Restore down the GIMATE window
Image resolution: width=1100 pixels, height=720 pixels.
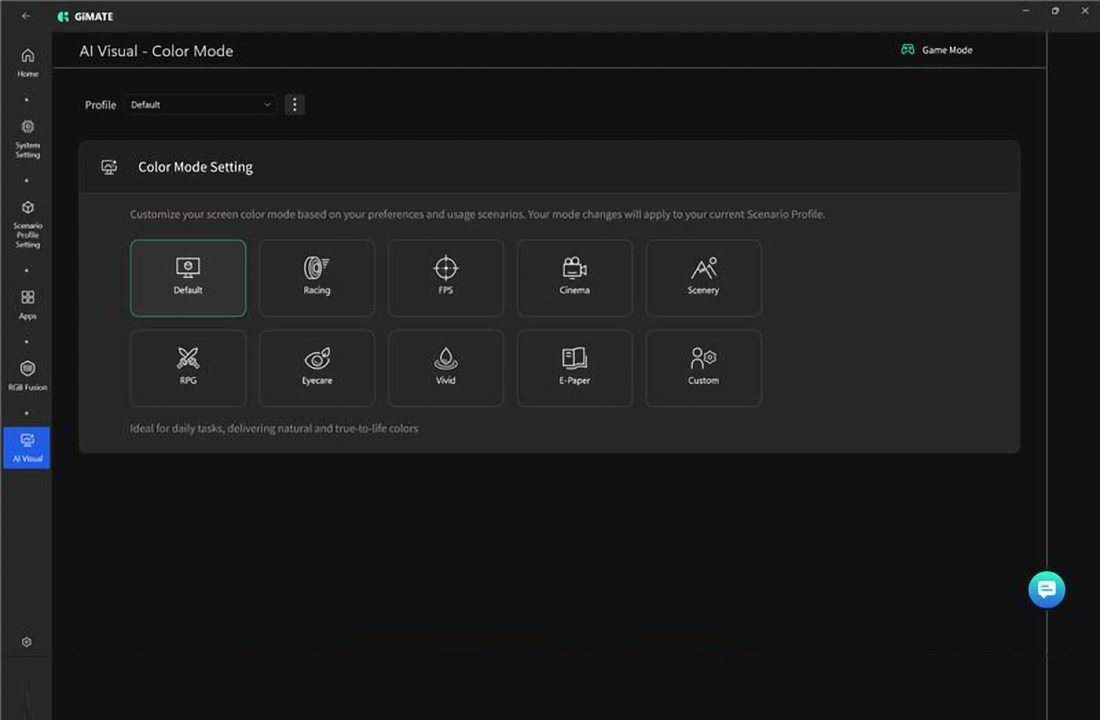coord(1055,11)
